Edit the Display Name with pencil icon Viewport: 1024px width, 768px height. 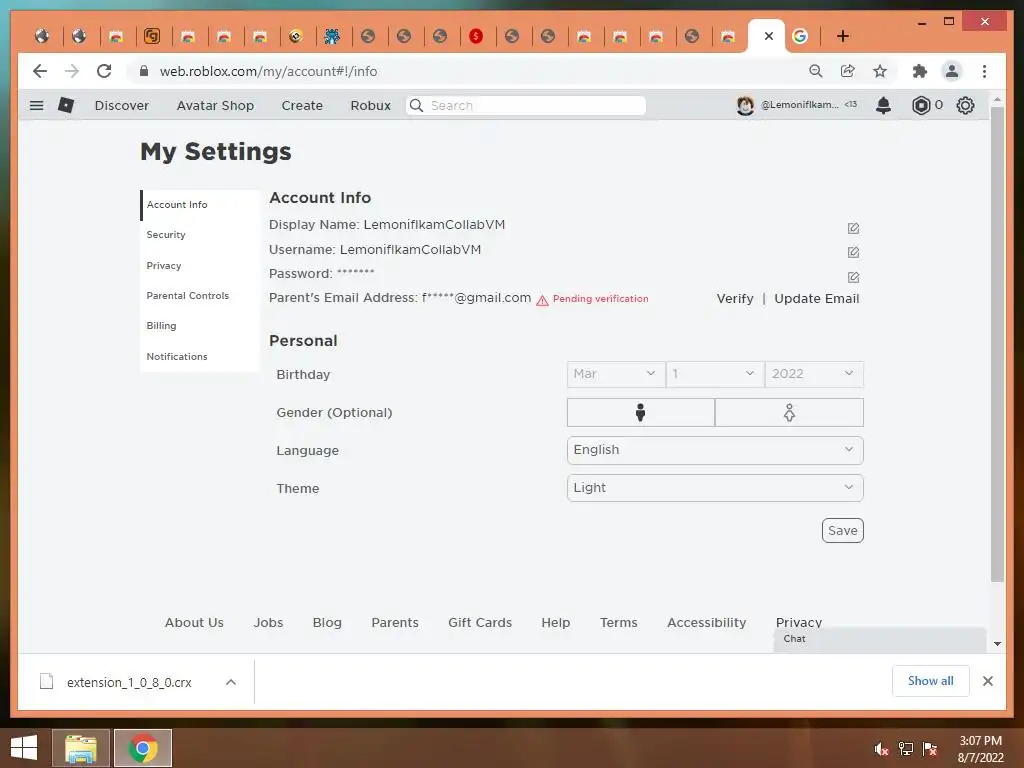[853, 228]
